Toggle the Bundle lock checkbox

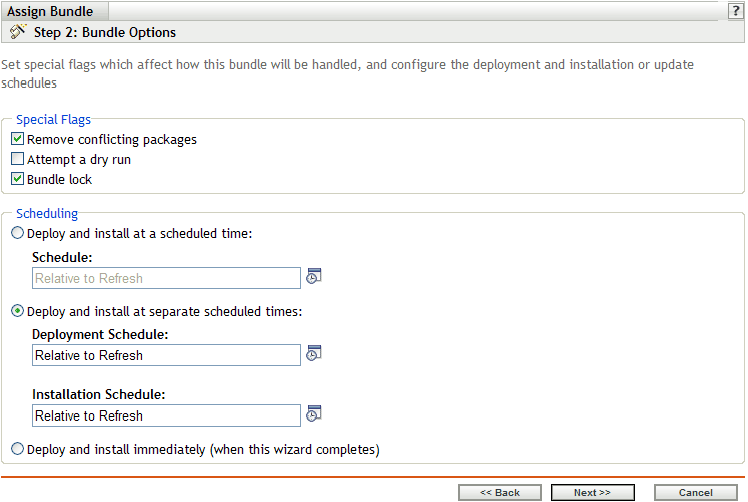[x=17, y=180]
